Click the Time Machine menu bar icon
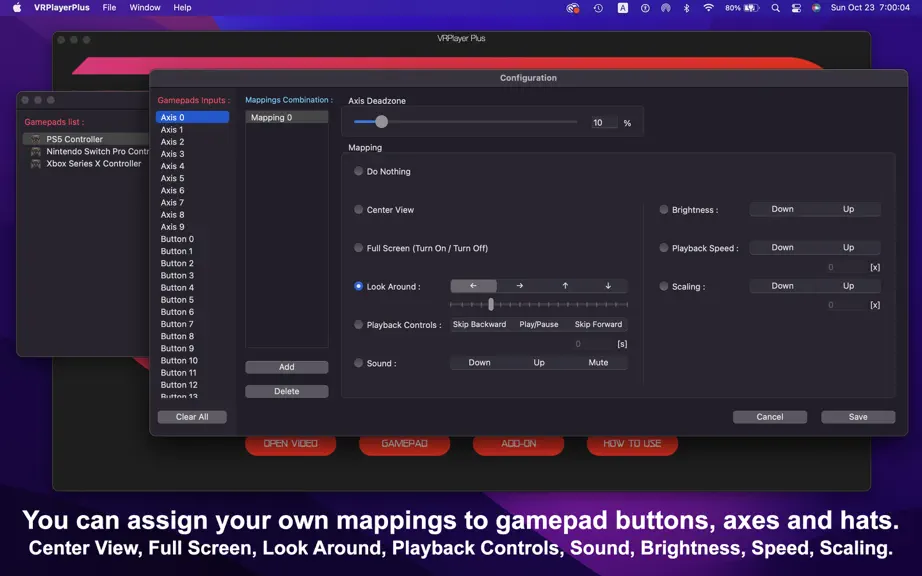The width and height of the screenshot is (922, 576). tap(598, 8)
